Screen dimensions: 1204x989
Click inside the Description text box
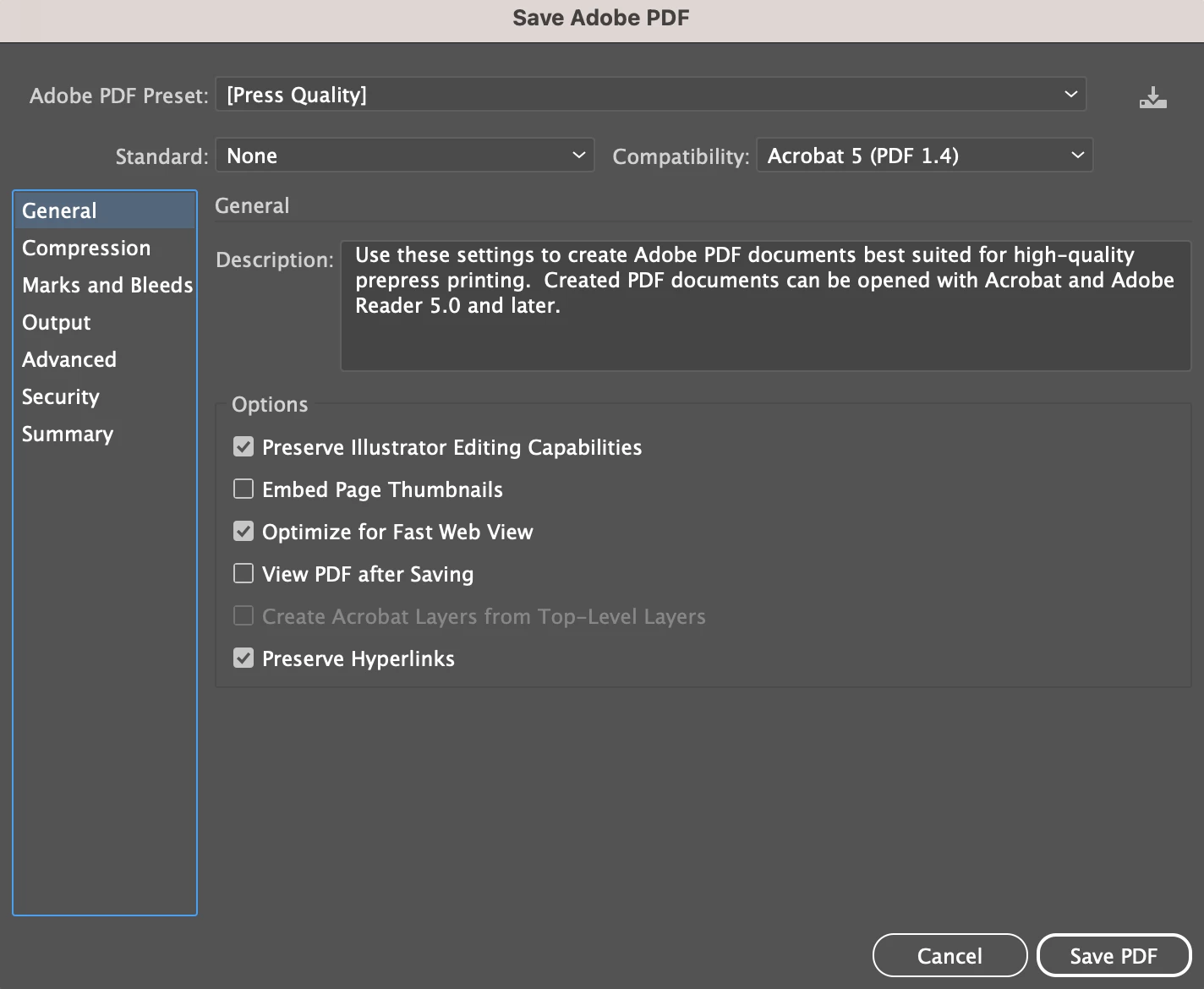765,306
